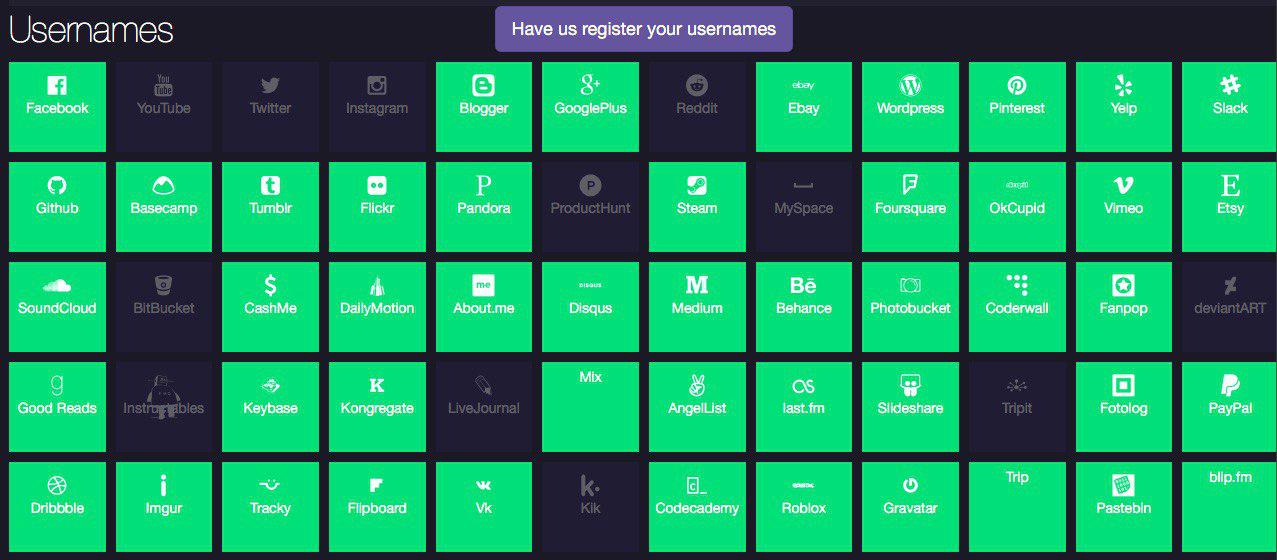Select the Gravatar tile

[x=910, y=507]
